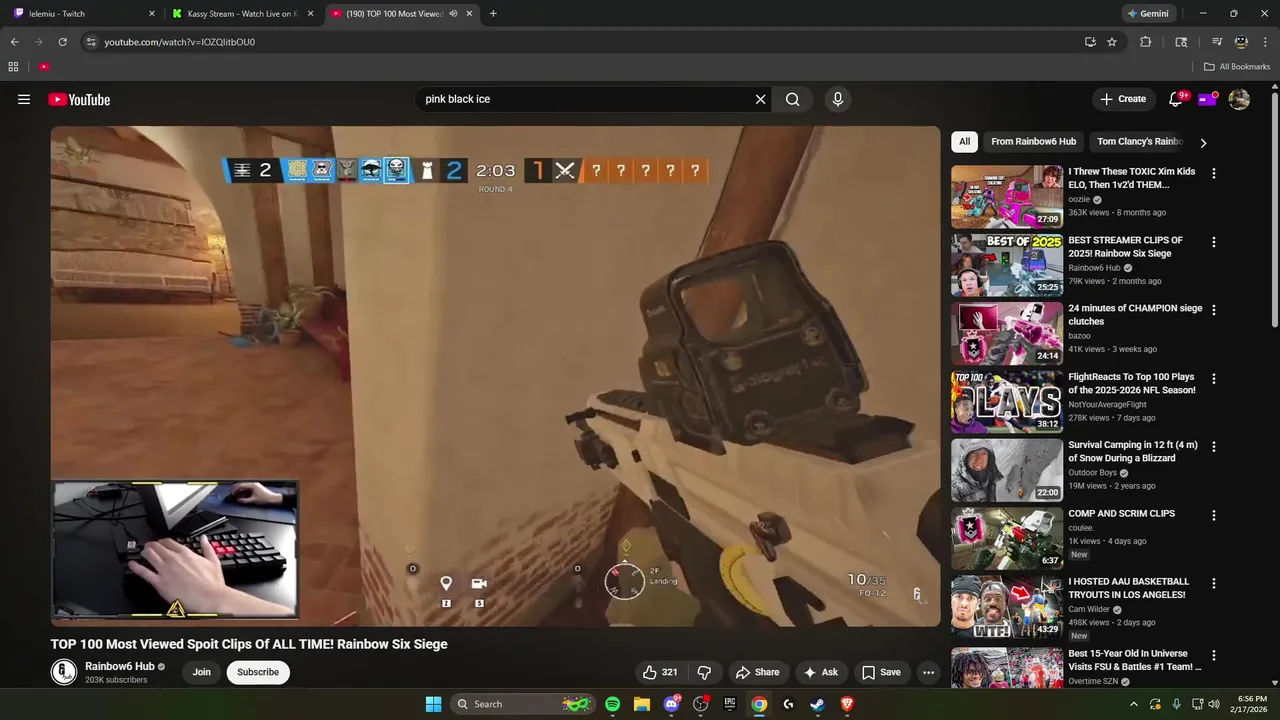The height and width of the screenshot is (720, 1280).
Task: Save the video to a playlist
Action: pyautogui.click(x=881, y=672)
